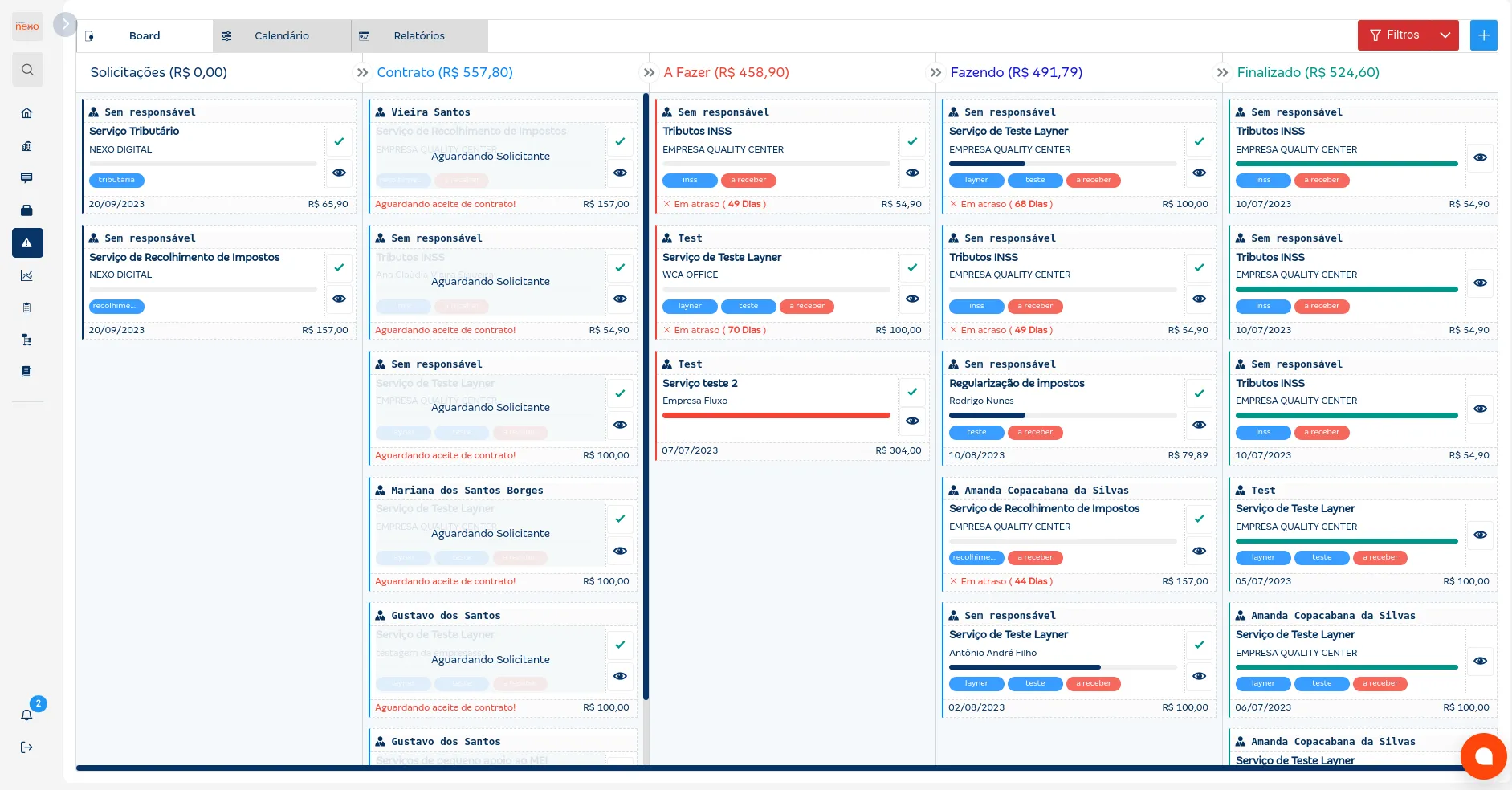Open the Regularização de impostos card title
The height and width of the screenshot is (790, 1512).
coord(1017,383)
